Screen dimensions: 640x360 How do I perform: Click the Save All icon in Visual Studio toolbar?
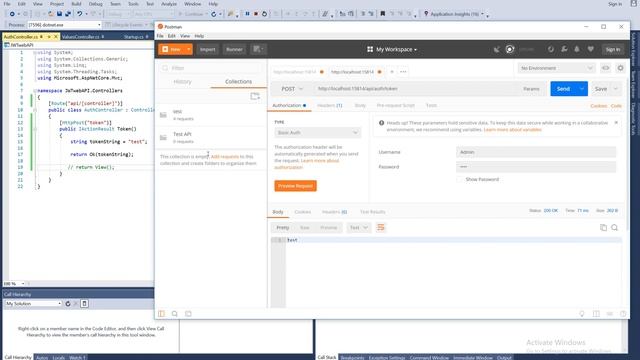tap(68, 14)
